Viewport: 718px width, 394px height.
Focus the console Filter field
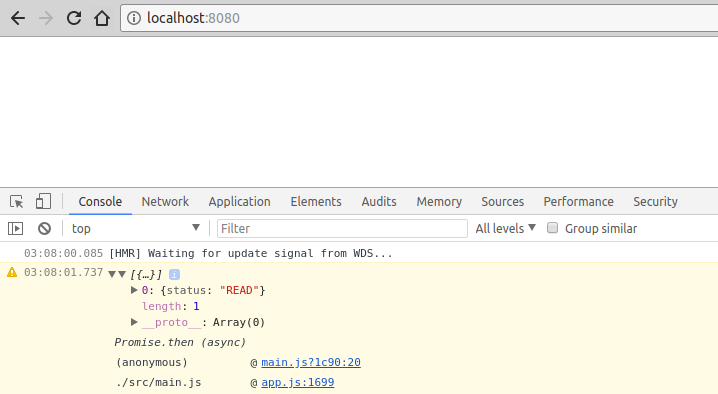[x=342, y=228]
